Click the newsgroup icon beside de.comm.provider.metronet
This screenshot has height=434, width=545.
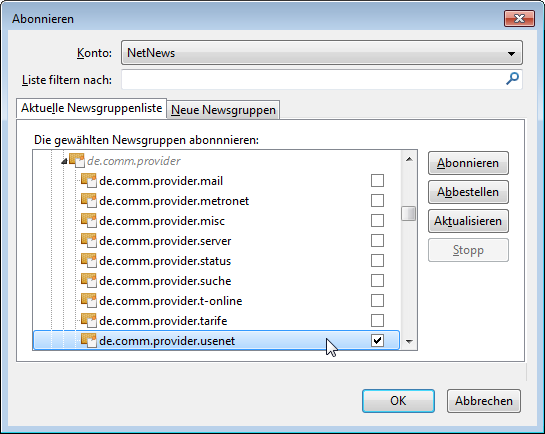click(x=89, y=200)
